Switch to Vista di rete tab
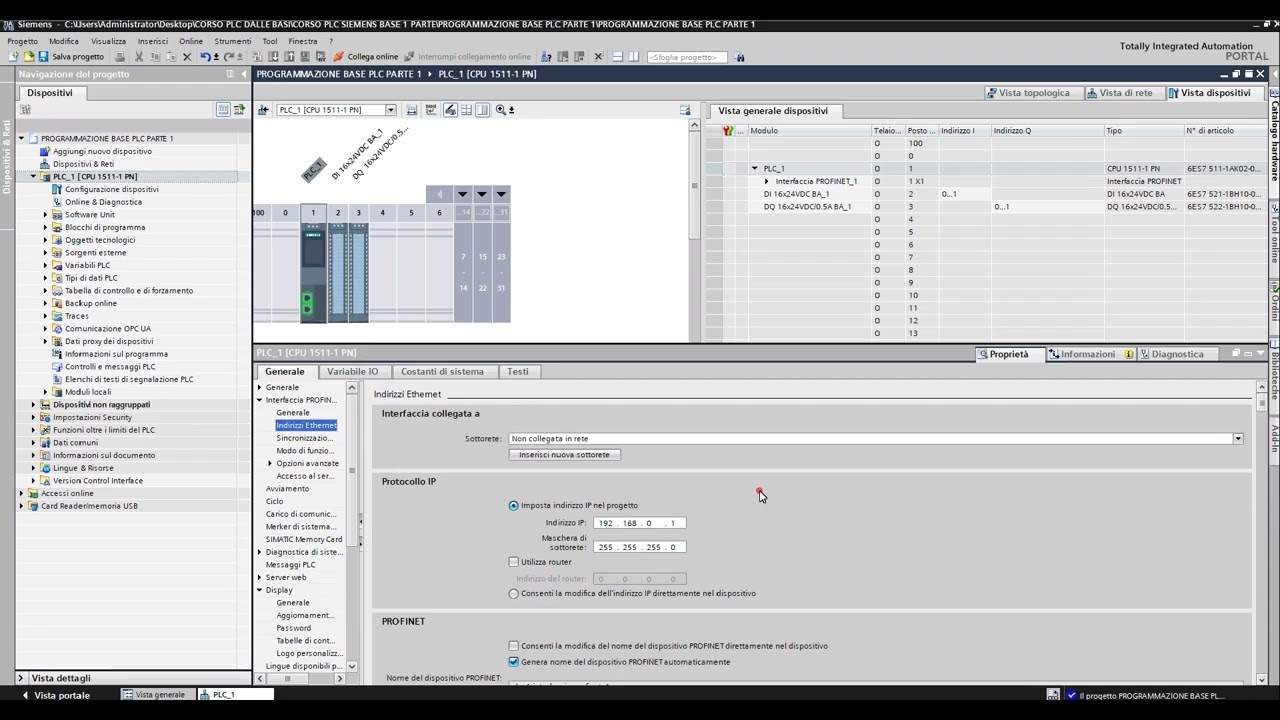The image size is (1280, 720). click(1119, 93)
